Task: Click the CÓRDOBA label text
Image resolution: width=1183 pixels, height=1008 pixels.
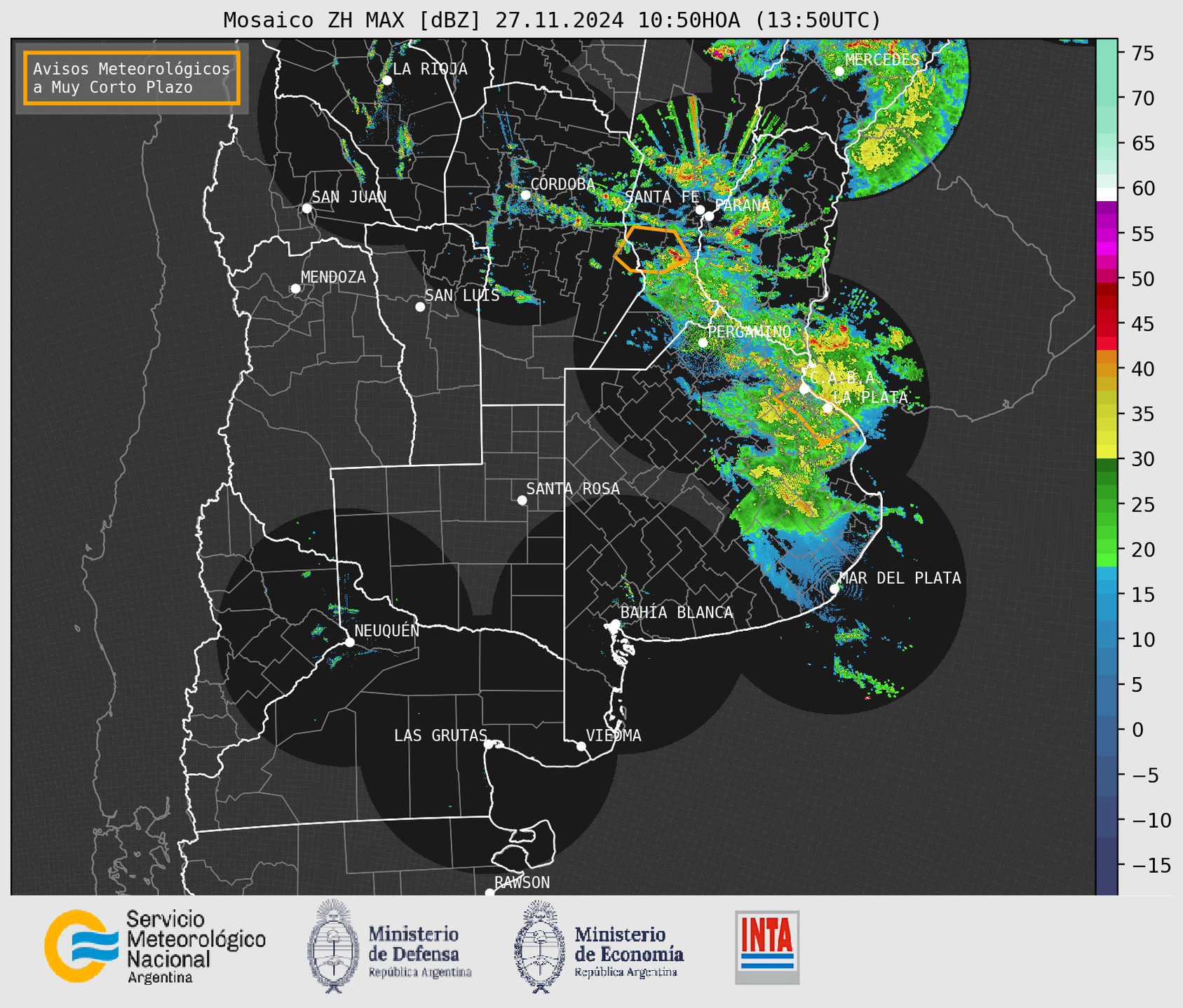Action: coord(562,184)
